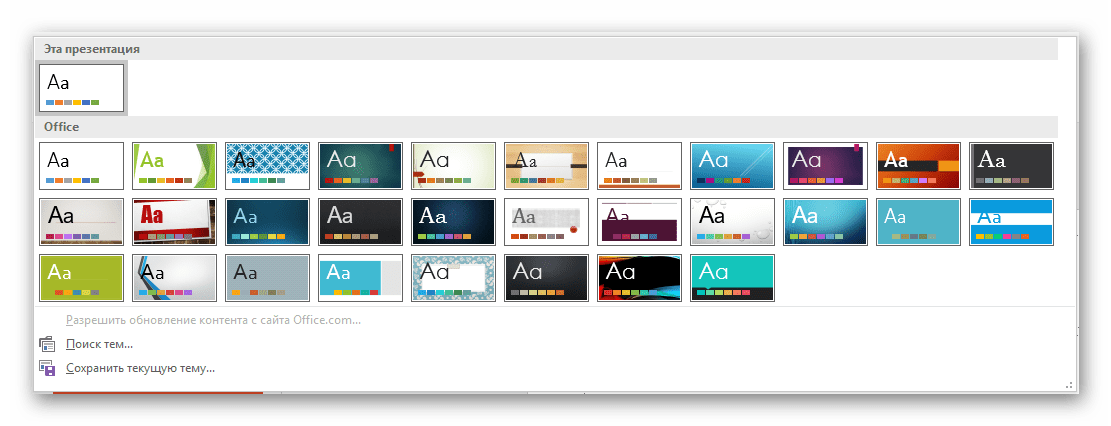Click the Сохранить текущую тему disk icon
1111x426 pixels.
click(x=46, y=368)
